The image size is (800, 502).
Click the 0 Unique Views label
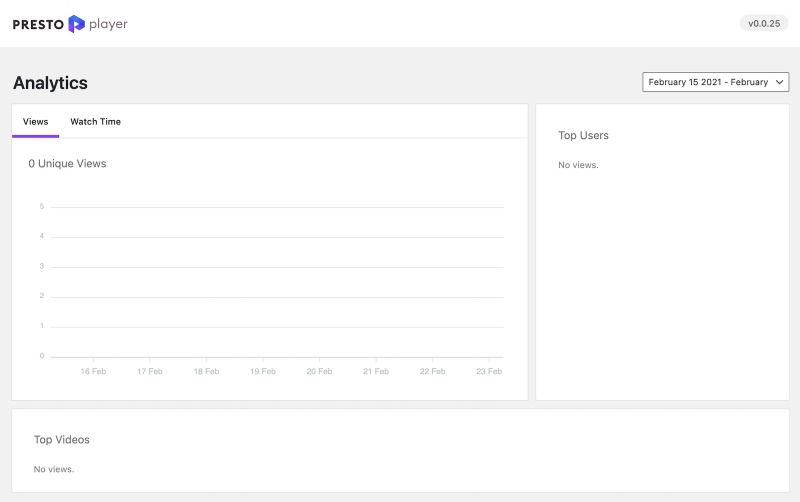(67, 163)
